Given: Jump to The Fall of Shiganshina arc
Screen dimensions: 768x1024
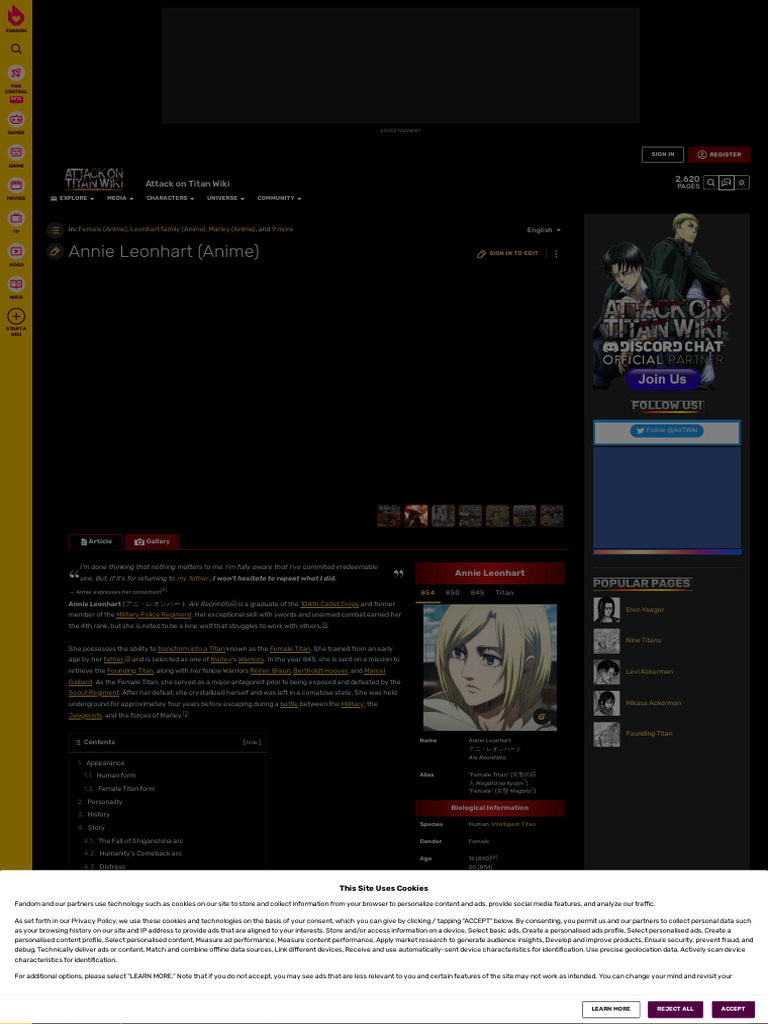Looking at the screenshot, I should pos(140,841).
